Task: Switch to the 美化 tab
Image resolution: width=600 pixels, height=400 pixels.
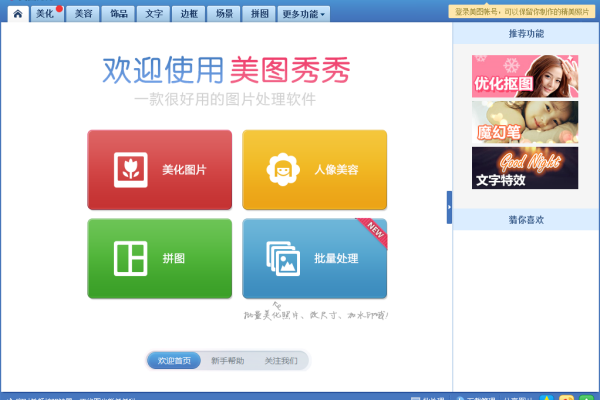Action: coord(46,14)
